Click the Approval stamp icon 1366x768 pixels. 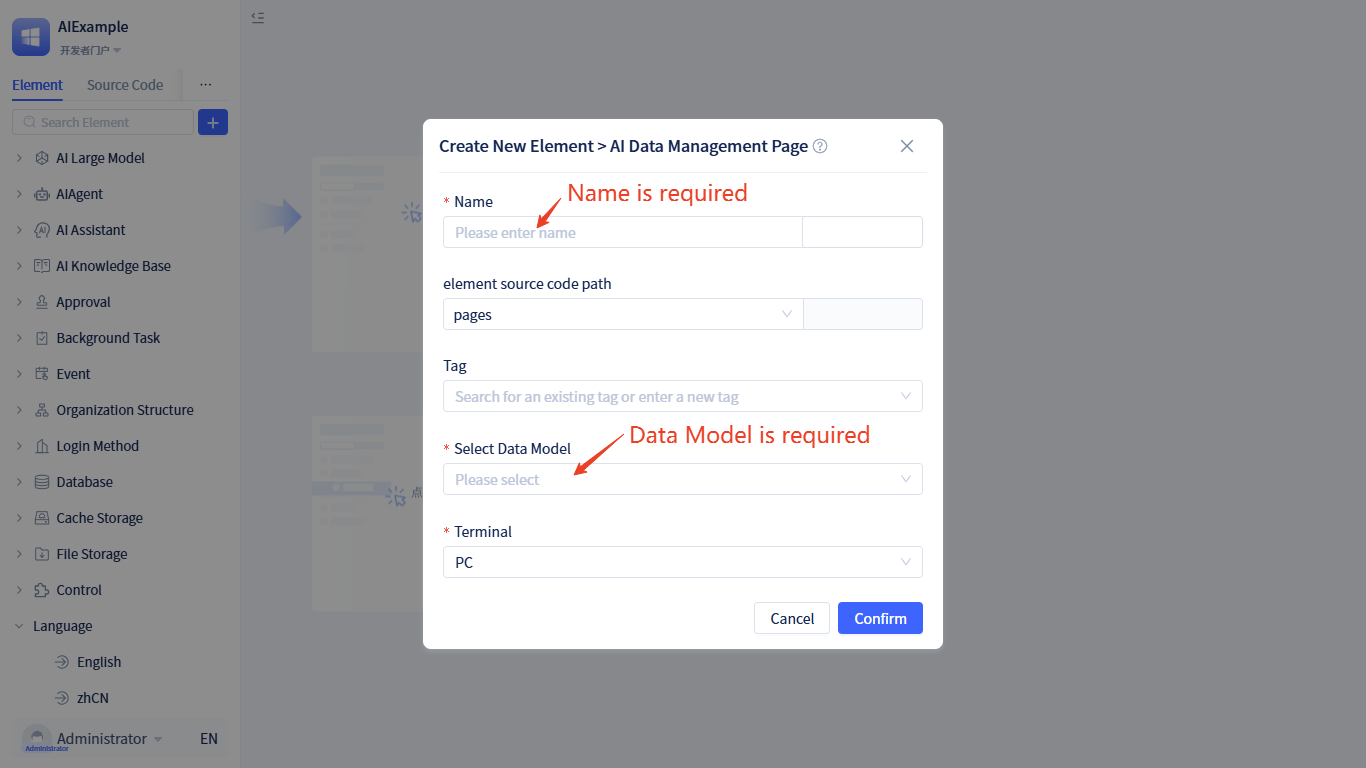[x=42, y=302]
